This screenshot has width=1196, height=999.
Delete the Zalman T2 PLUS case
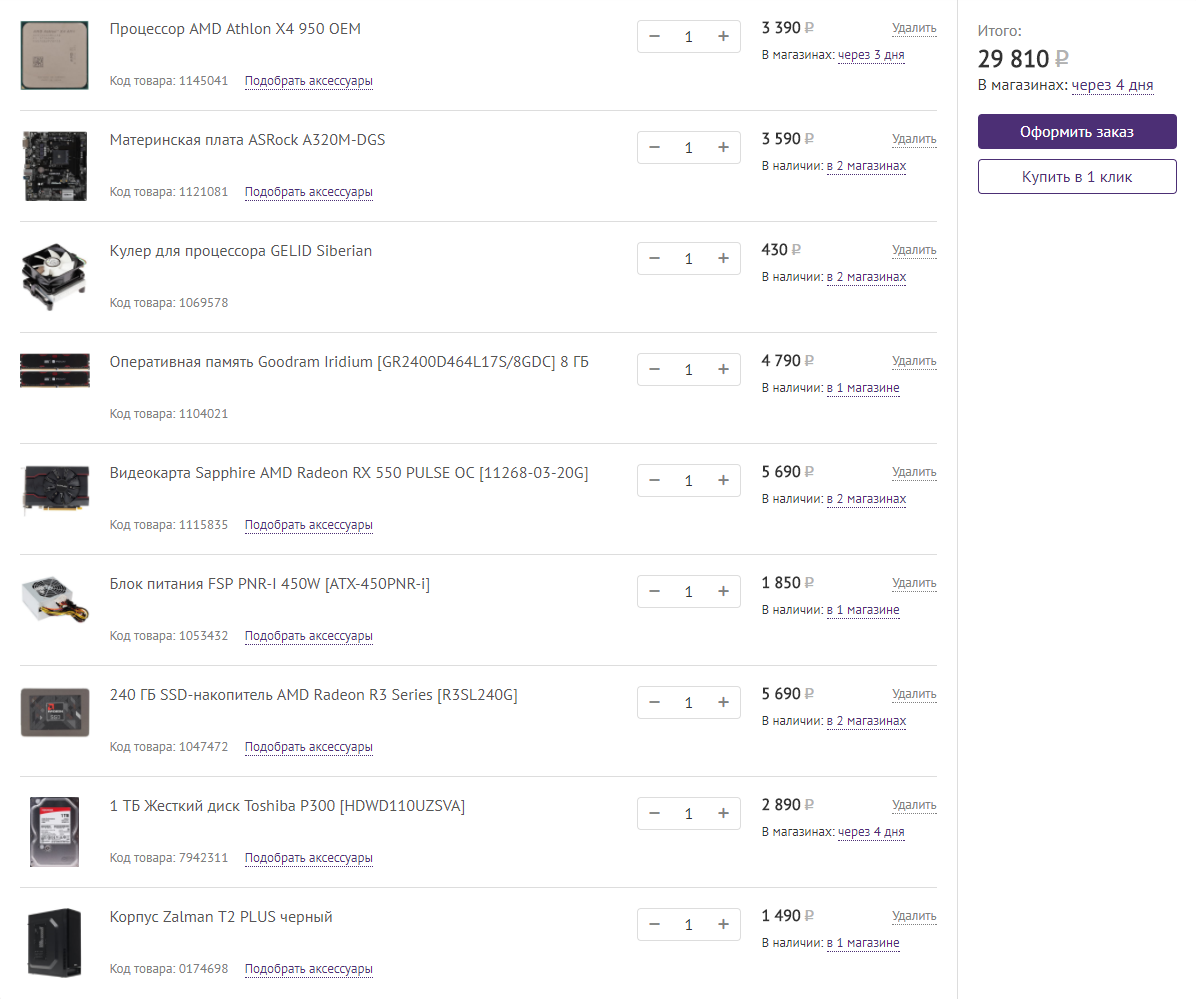(914, 916)
